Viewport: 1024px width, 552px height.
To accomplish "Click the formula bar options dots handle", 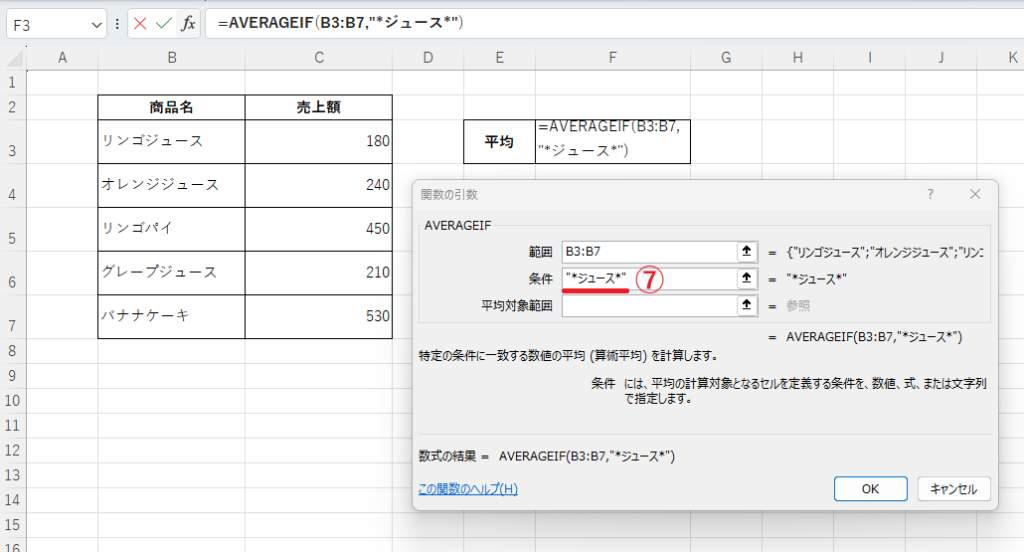I will pyautogui.click(x=119, y=23).
